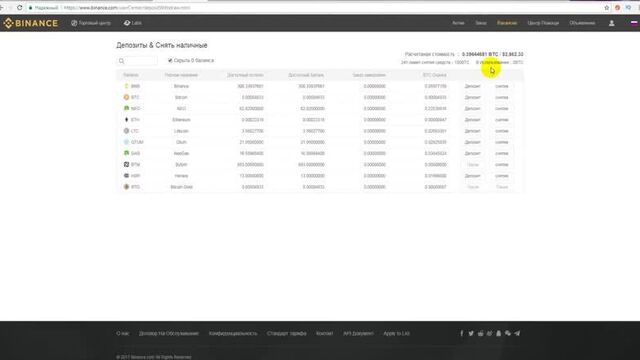Click the Bitcoin Gold name cell
Screen dimensions: 640x360
coord(181,187)
